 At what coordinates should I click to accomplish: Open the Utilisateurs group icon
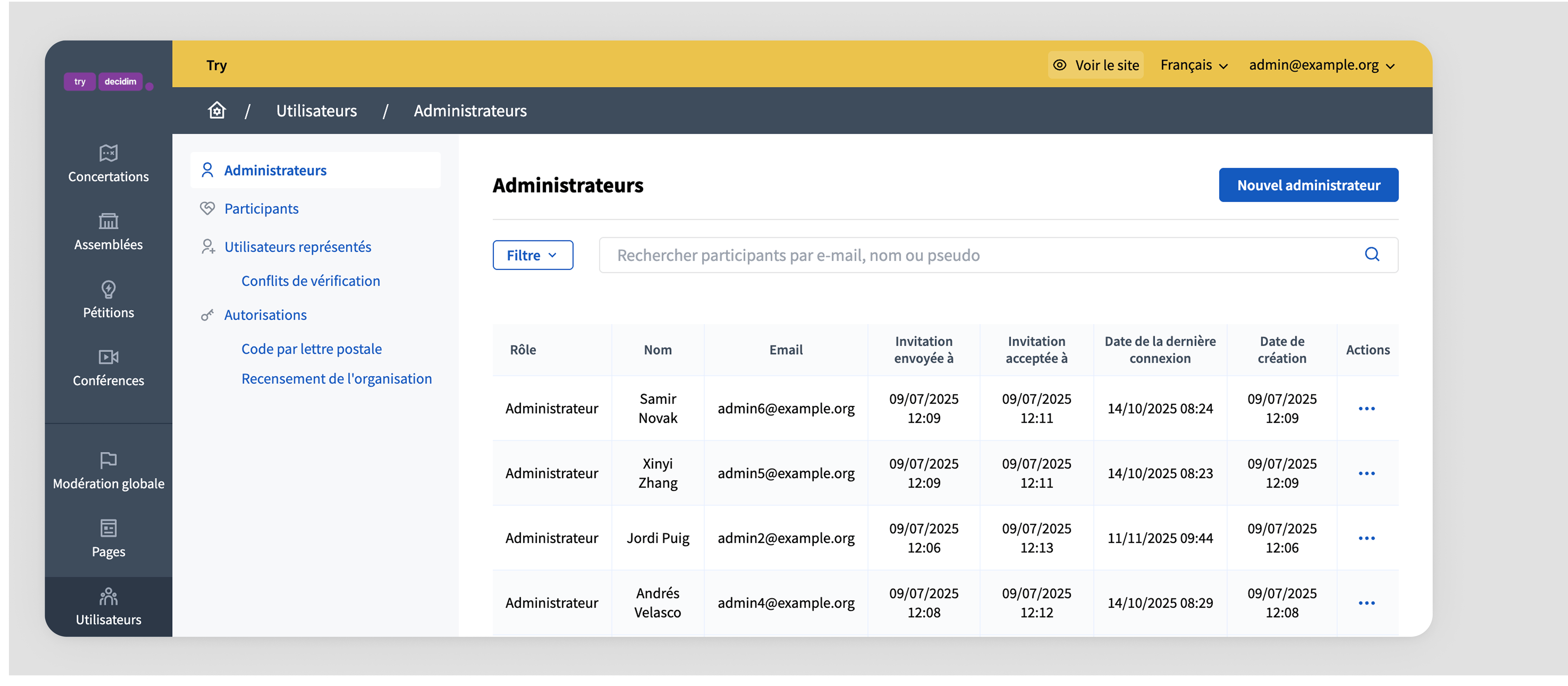[108, 596]
